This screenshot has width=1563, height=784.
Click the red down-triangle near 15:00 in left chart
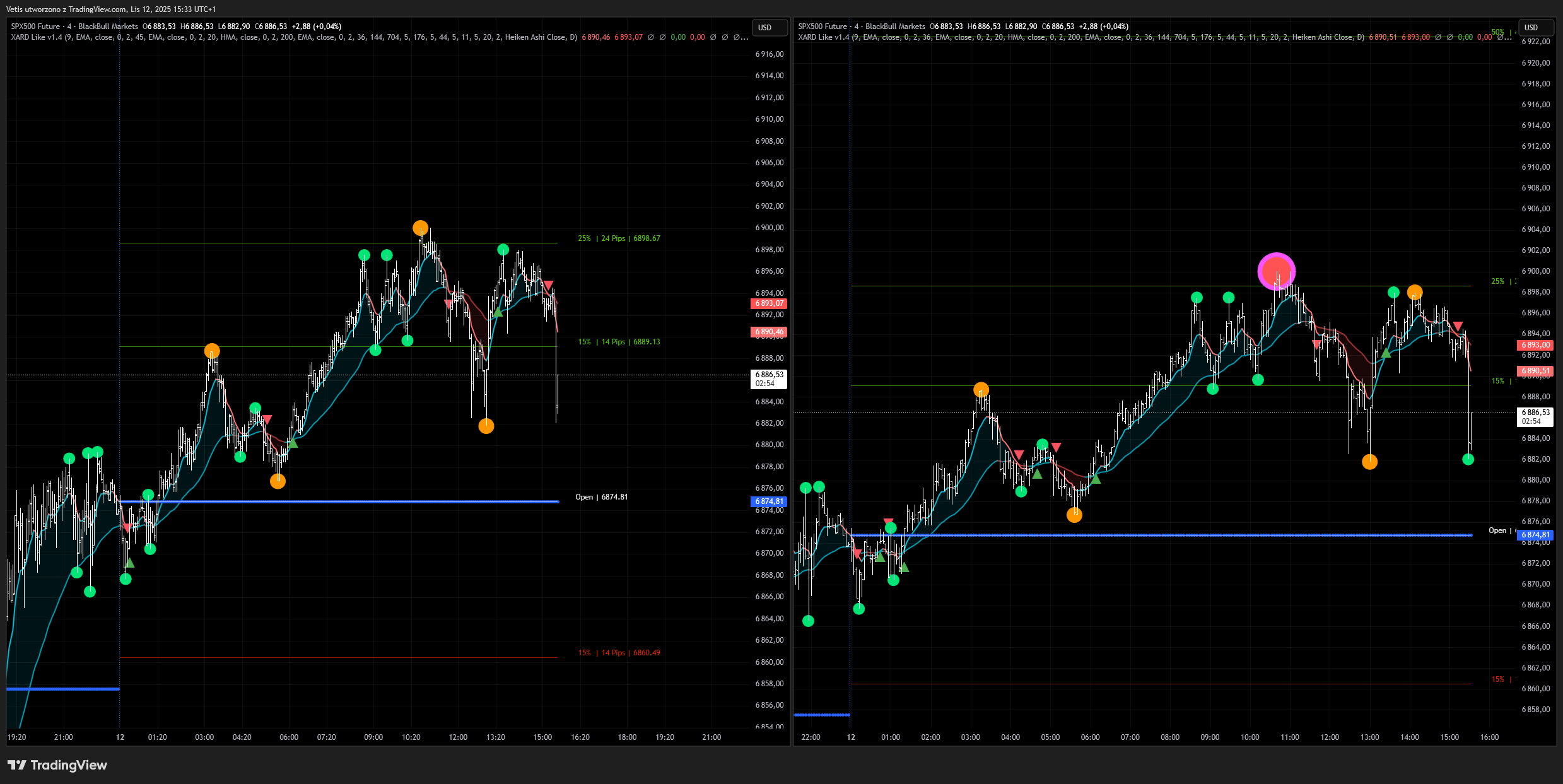point(548,285)
